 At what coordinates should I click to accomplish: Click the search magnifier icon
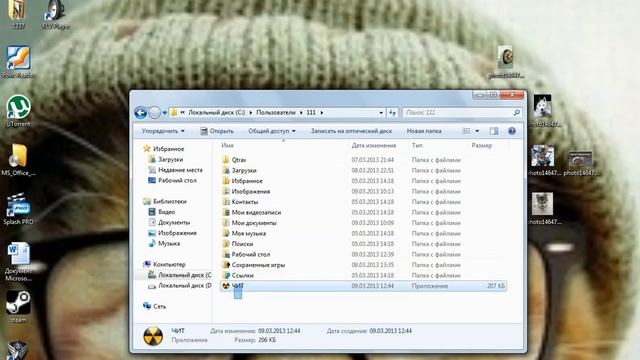[x=516, y=113]
